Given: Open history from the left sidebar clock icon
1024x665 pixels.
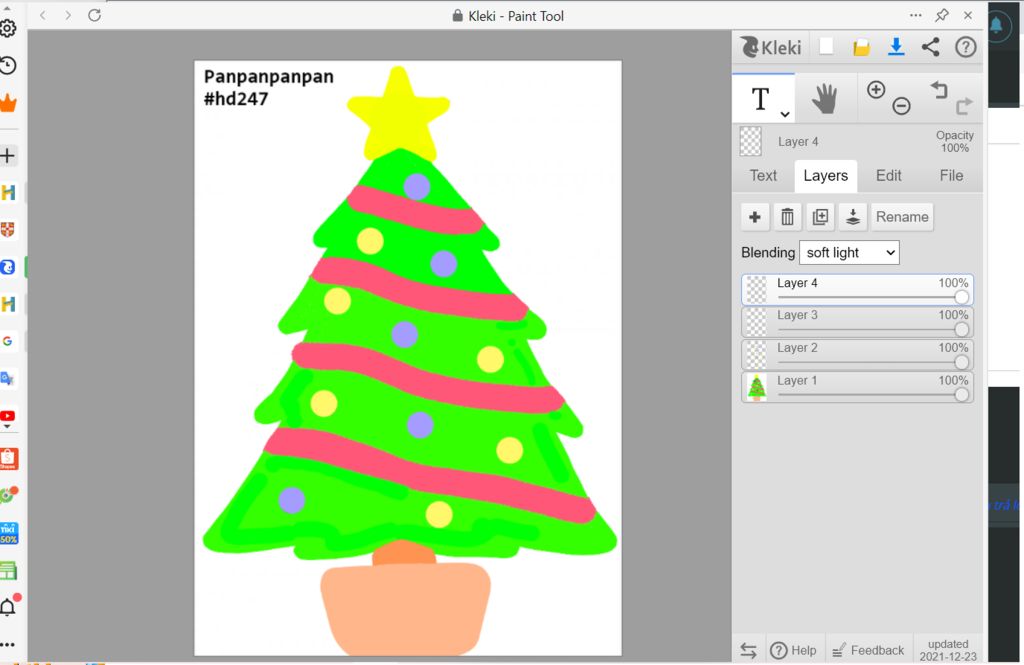Looking at the screenshot, I should [x=8, y=65].
